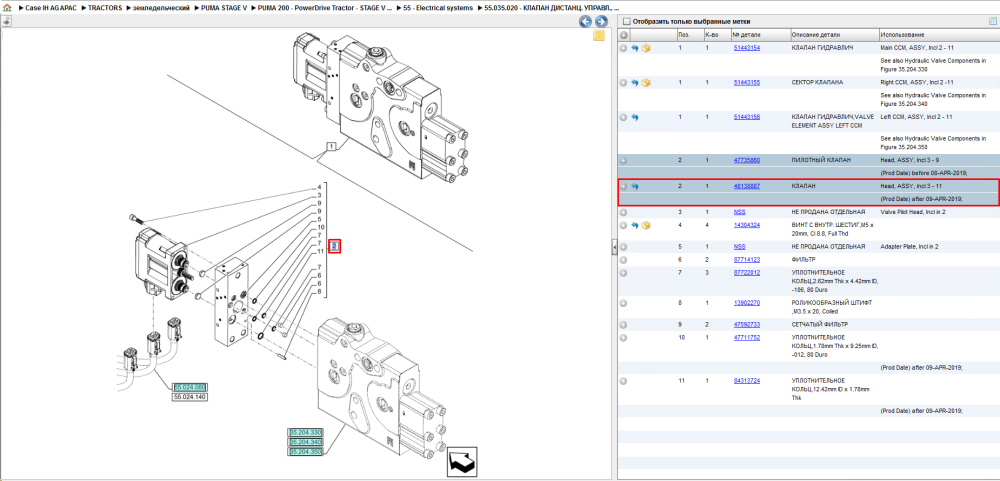Go to next figure with right arrow

pos(600,22)
